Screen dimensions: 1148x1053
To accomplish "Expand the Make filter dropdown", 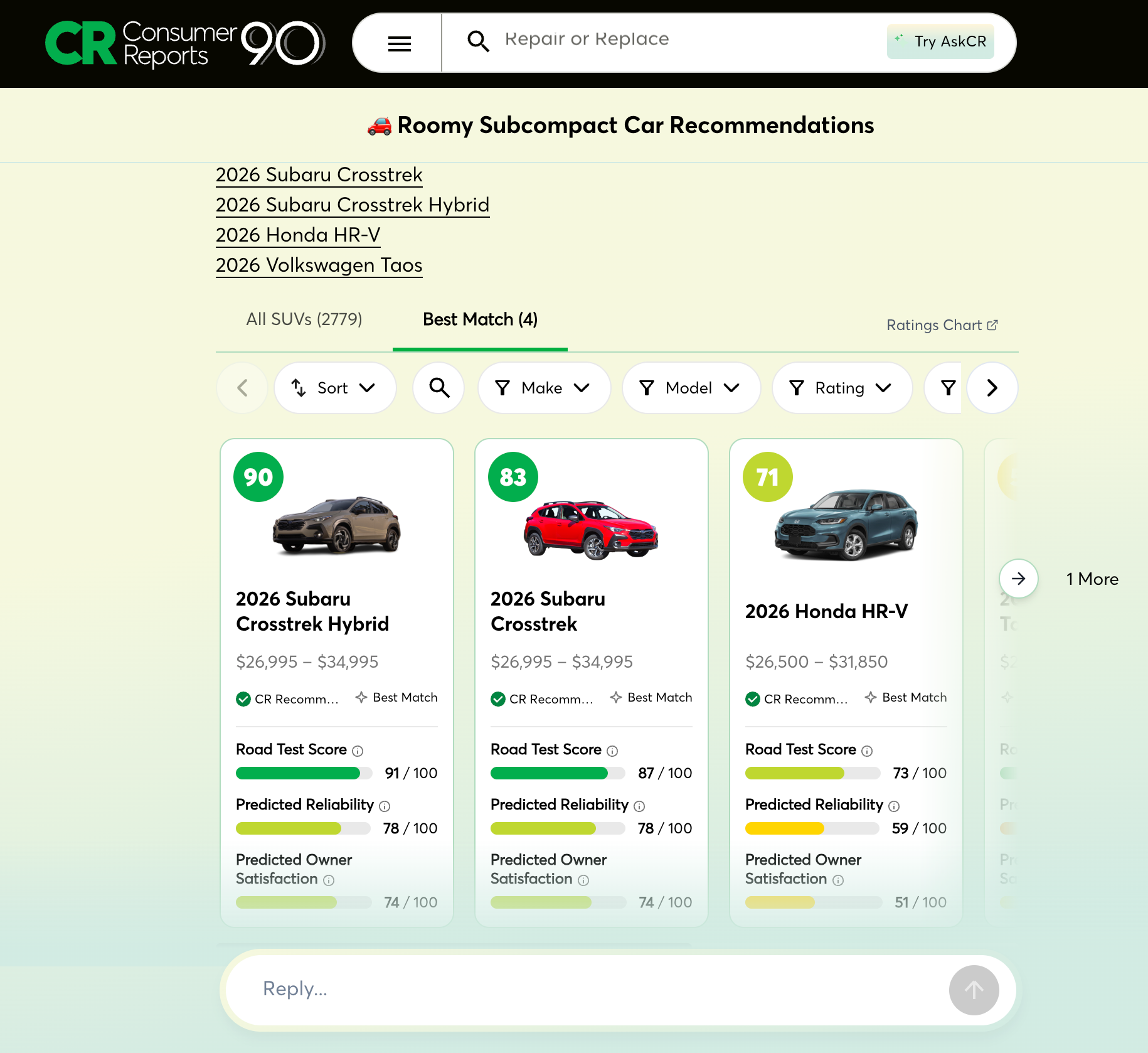I will (x=544, y=388).
